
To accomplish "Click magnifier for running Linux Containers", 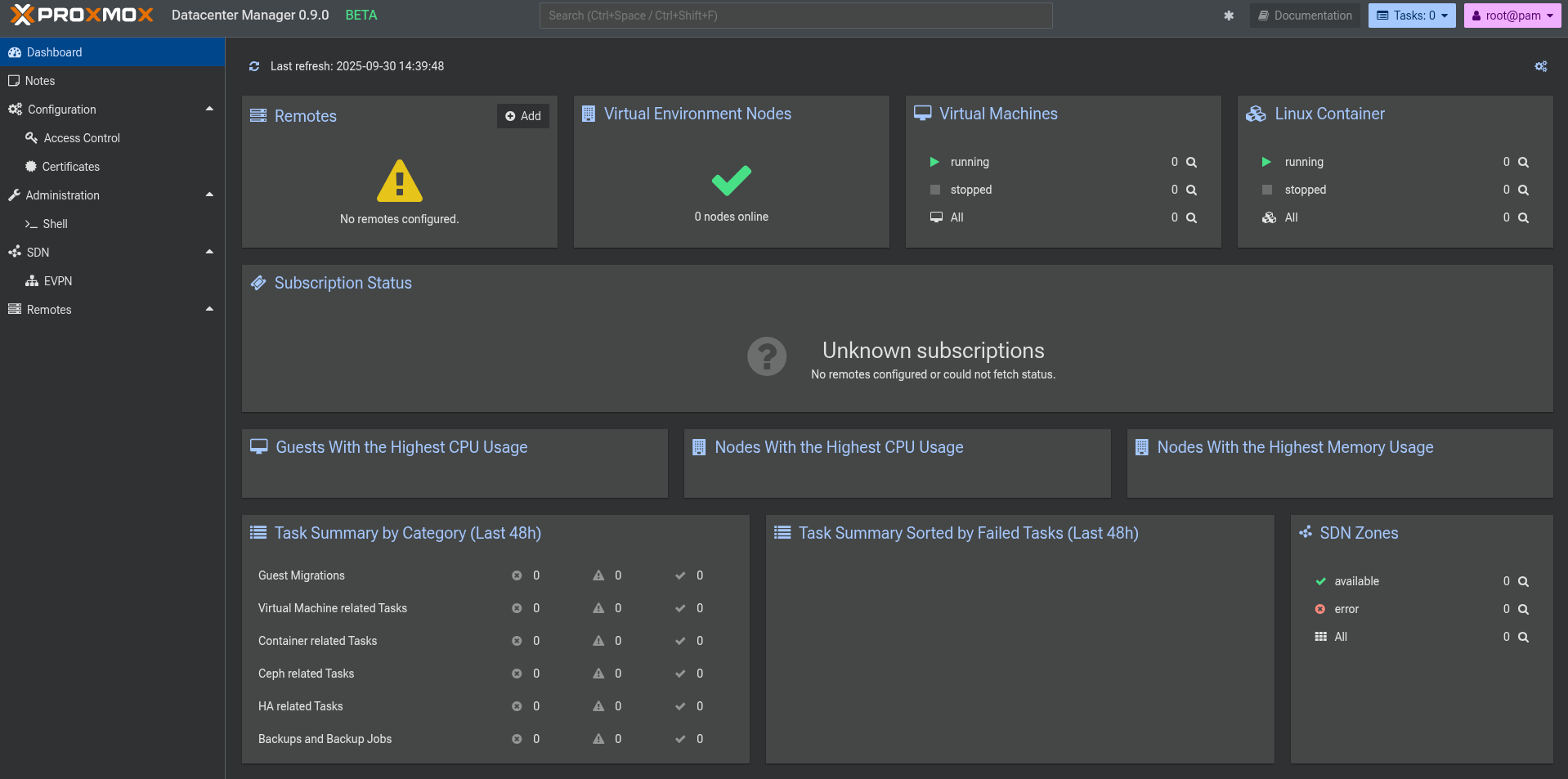I will tap(1523, 163).
